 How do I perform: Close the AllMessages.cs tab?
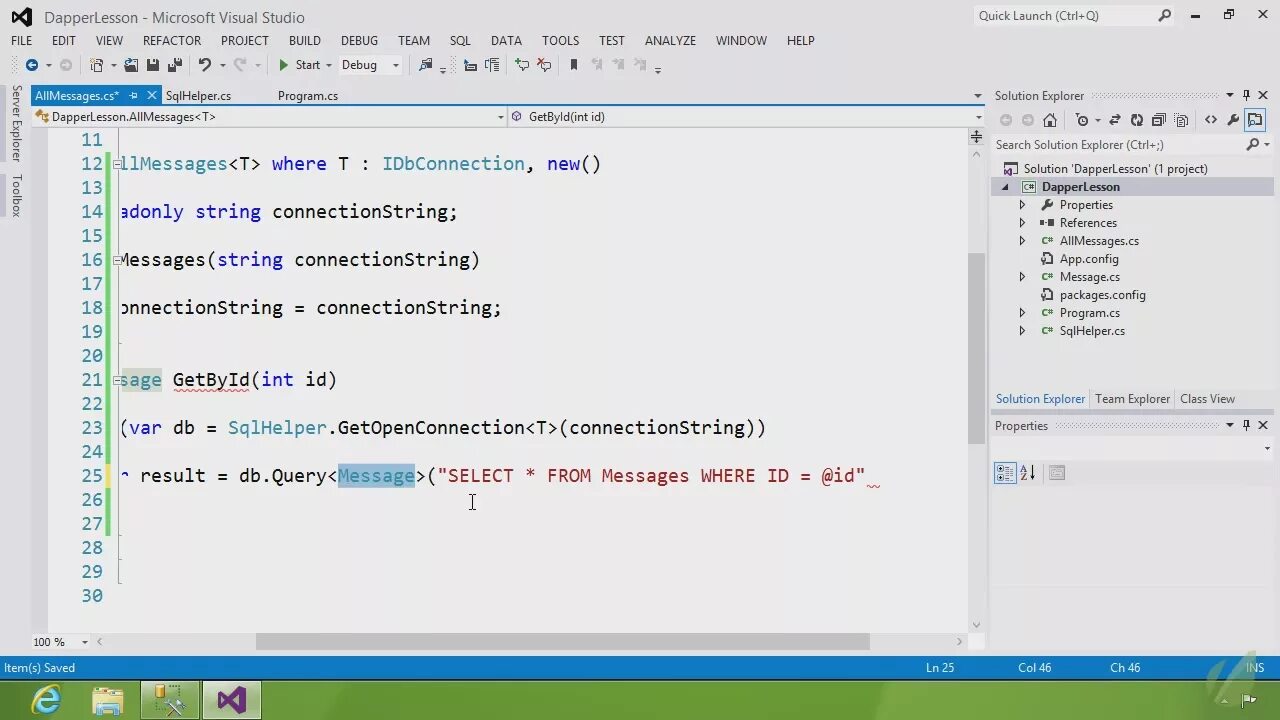152,96
